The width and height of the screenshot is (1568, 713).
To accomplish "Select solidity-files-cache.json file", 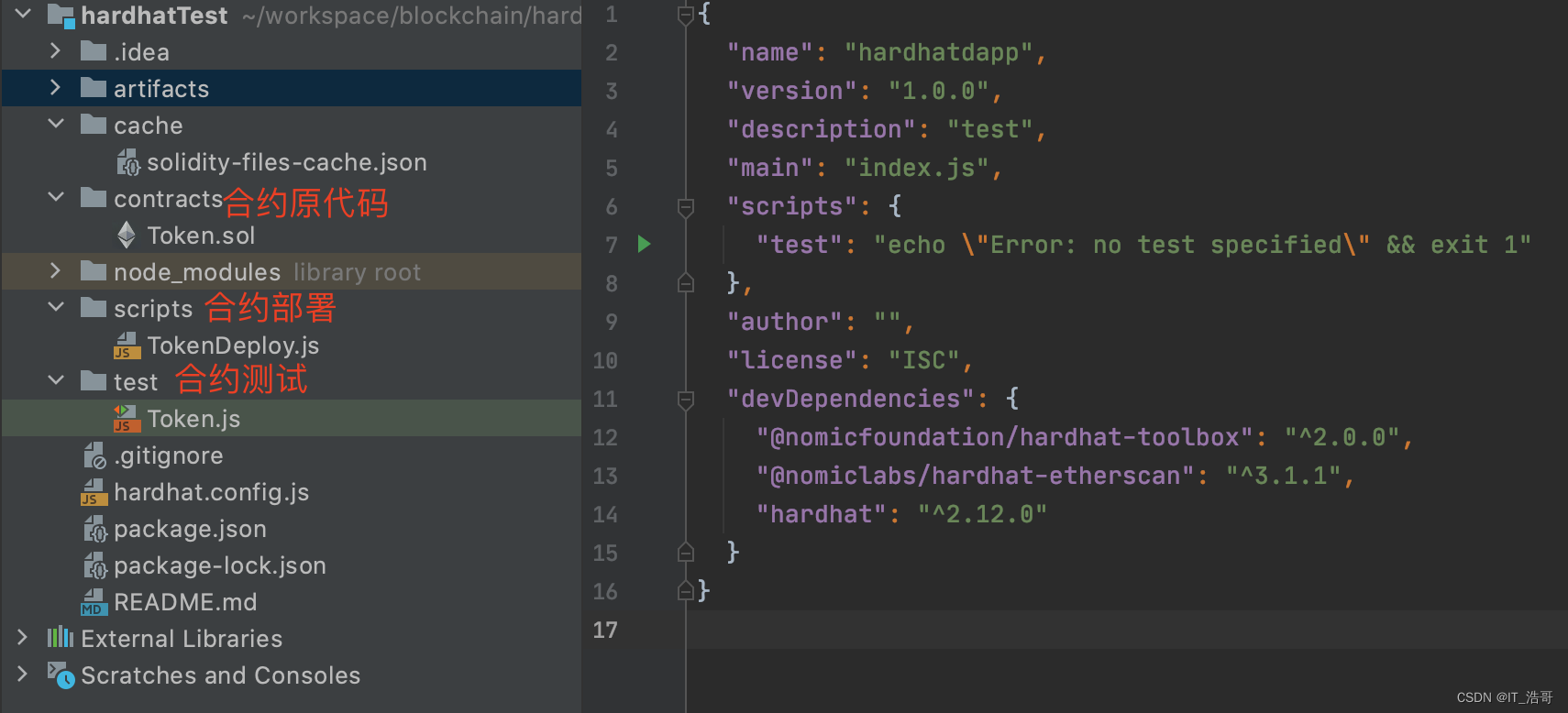I will 287,162.
